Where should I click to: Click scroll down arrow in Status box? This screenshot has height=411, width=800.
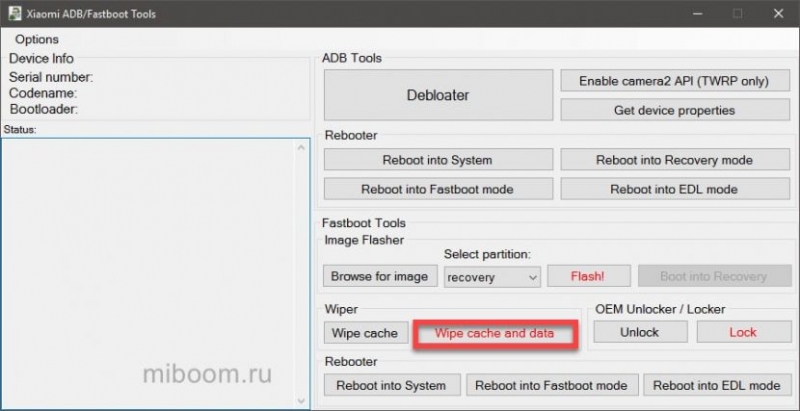pos(301,401)
